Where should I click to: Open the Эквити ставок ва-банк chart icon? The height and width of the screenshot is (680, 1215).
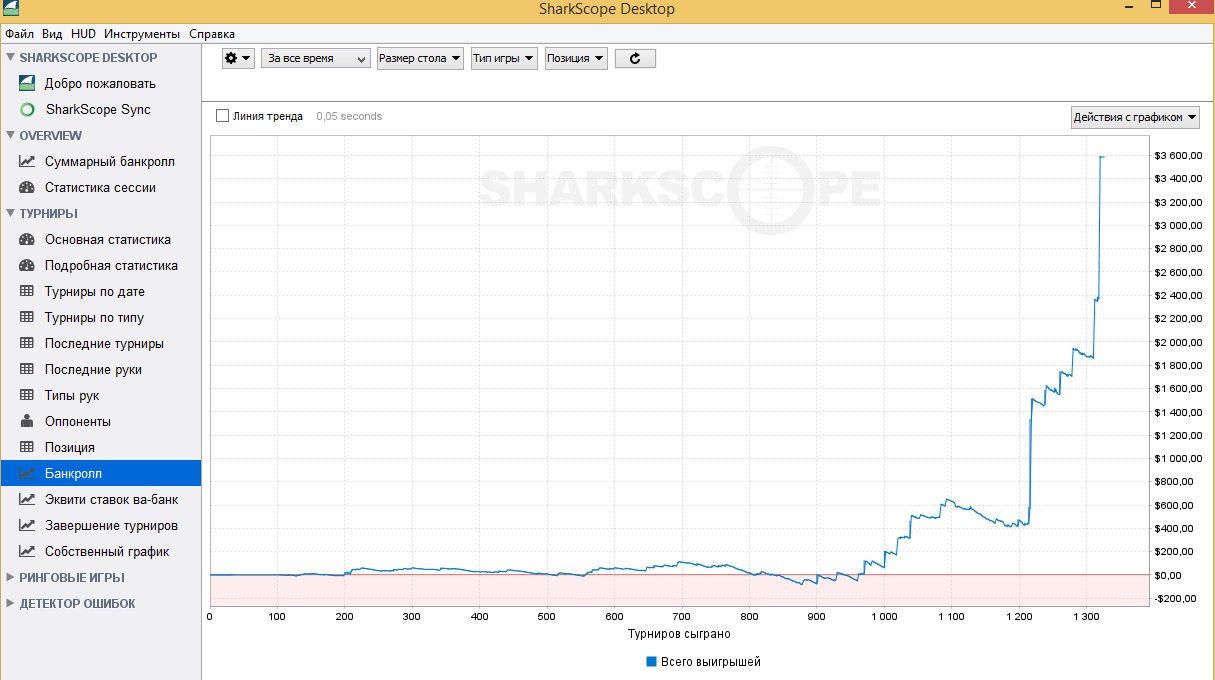[27, 499]
